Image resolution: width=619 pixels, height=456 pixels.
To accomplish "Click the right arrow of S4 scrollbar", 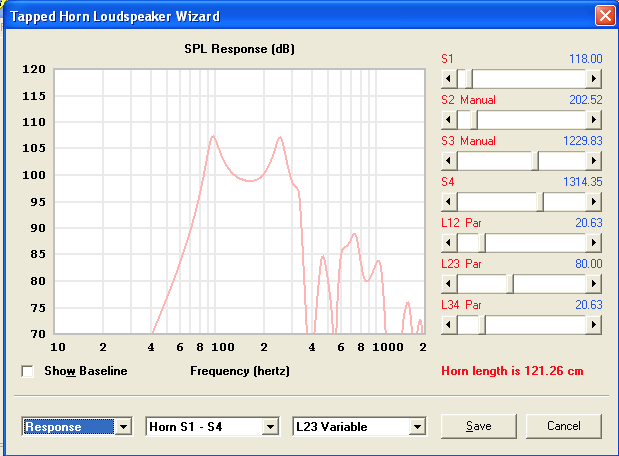I will 593,202.
